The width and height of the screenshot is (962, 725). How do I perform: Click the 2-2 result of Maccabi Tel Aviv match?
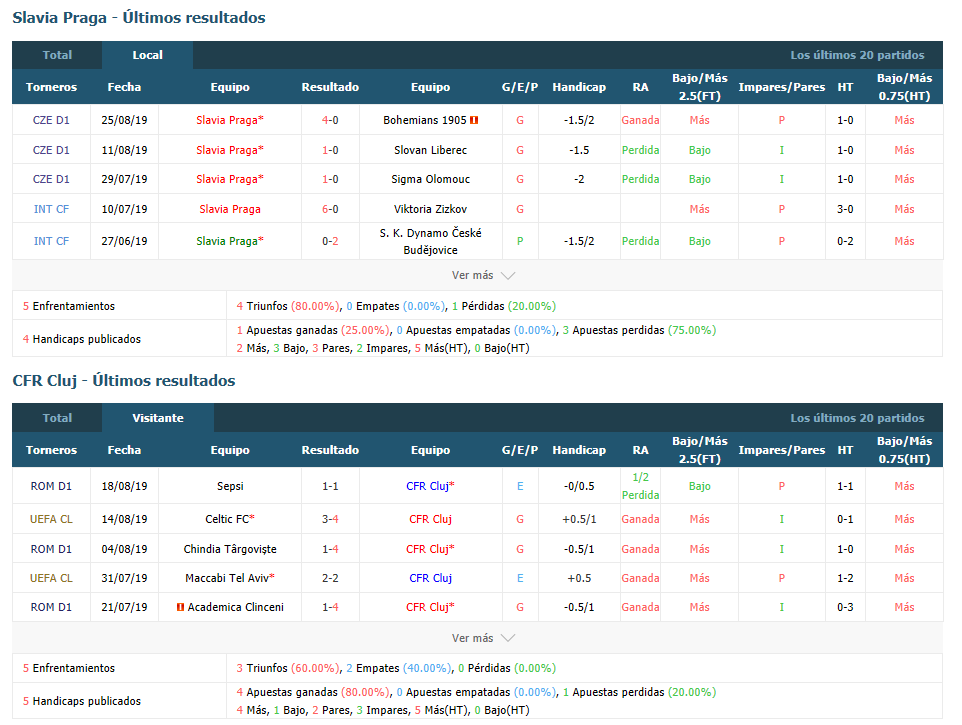[330, 578]
